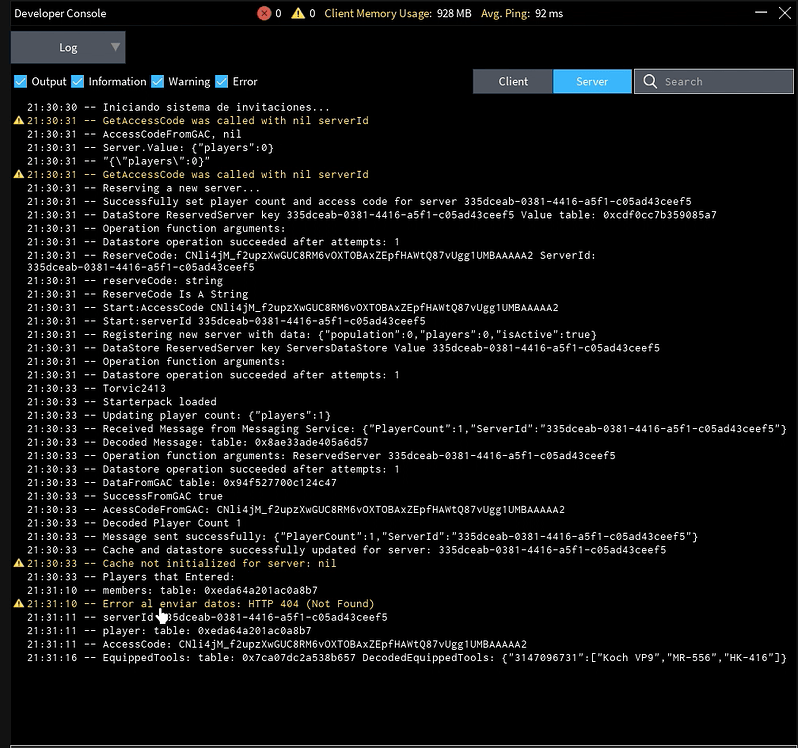Click the yellow warning count icon in header
The image size is (798, 748).
pyautogui.click(x=299, y=14)
